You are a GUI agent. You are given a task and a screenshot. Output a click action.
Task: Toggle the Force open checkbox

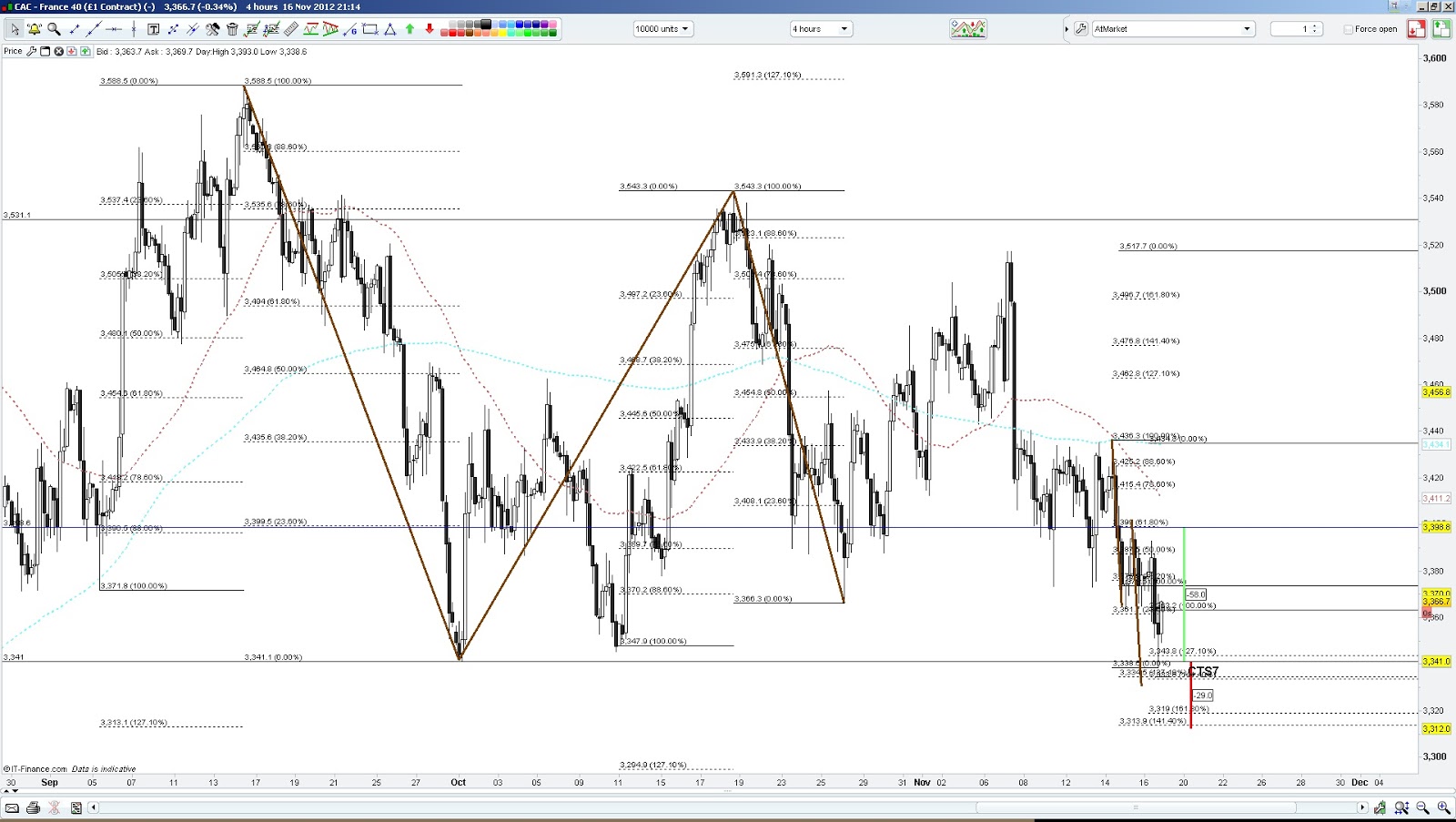1349,29
